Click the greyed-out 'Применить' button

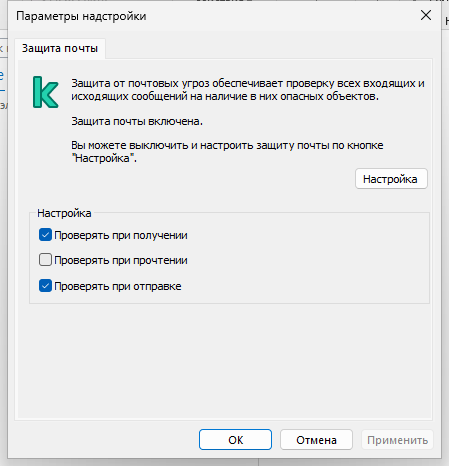click(397, 440)
